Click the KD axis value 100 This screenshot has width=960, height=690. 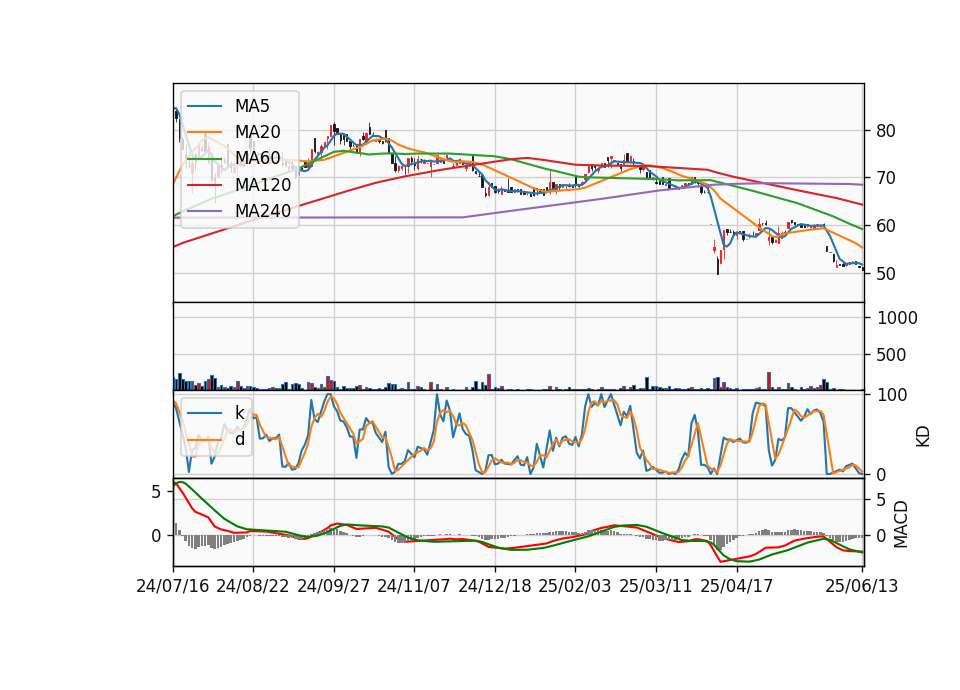(892, 395)
